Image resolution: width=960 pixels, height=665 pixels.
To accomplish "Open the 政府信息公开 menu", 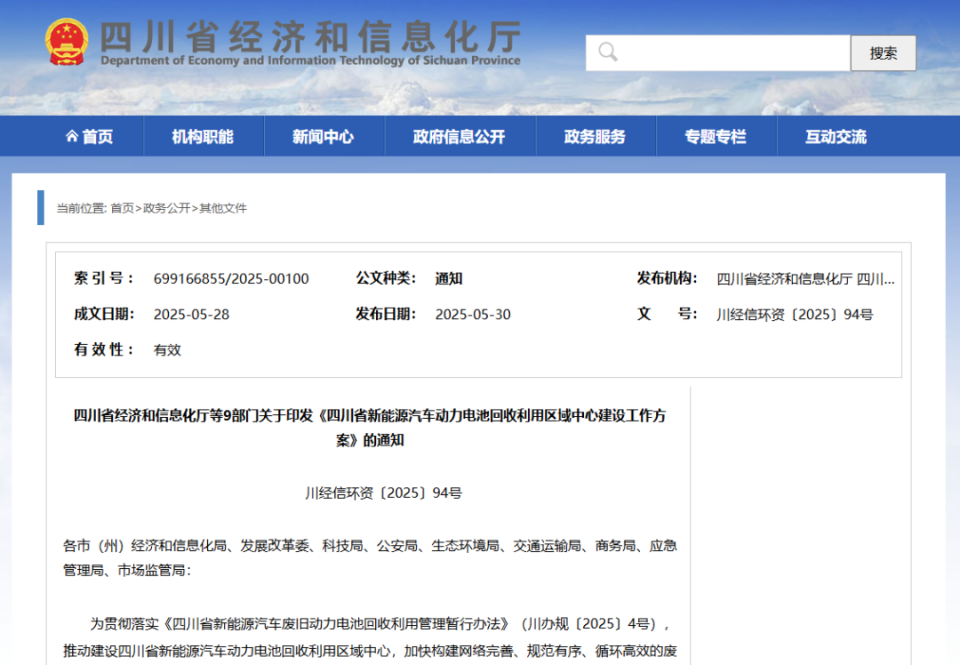I will 459,137.
